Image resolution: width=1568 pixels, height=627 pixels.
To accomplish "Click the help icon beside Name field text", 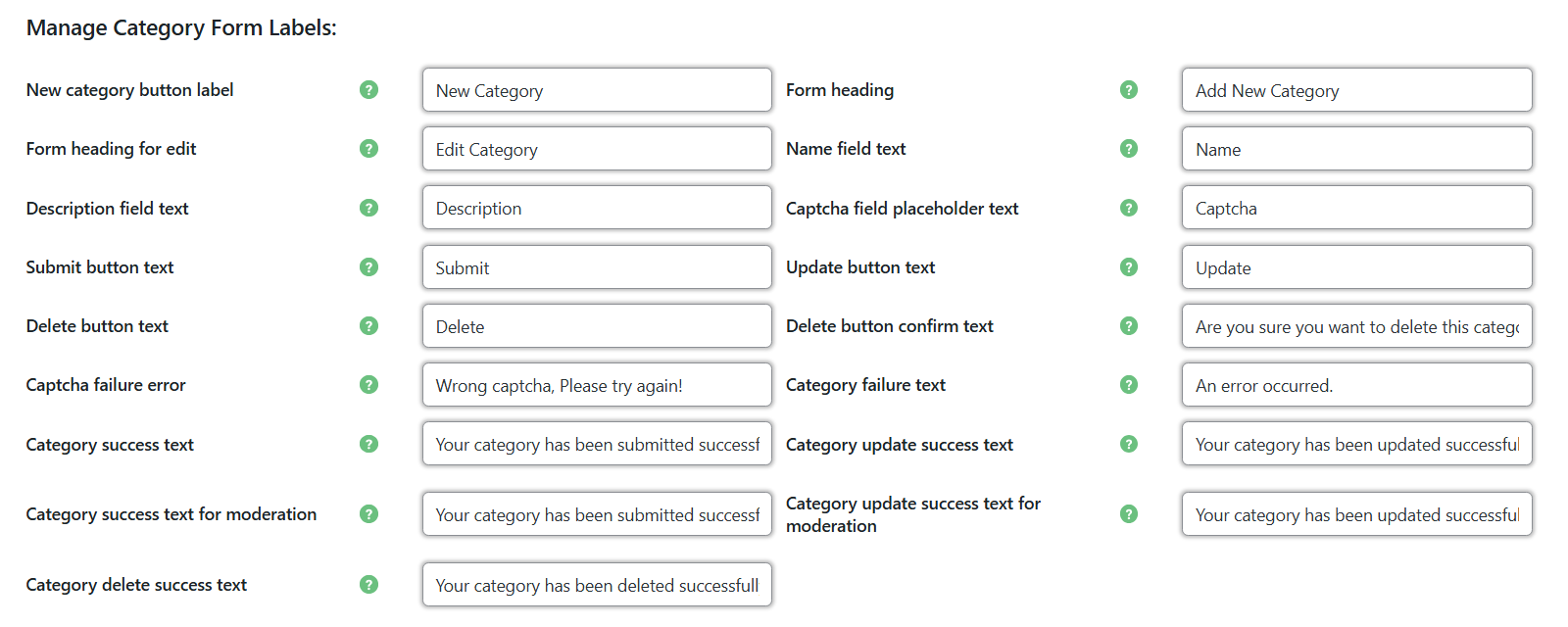I will 1129,149.
